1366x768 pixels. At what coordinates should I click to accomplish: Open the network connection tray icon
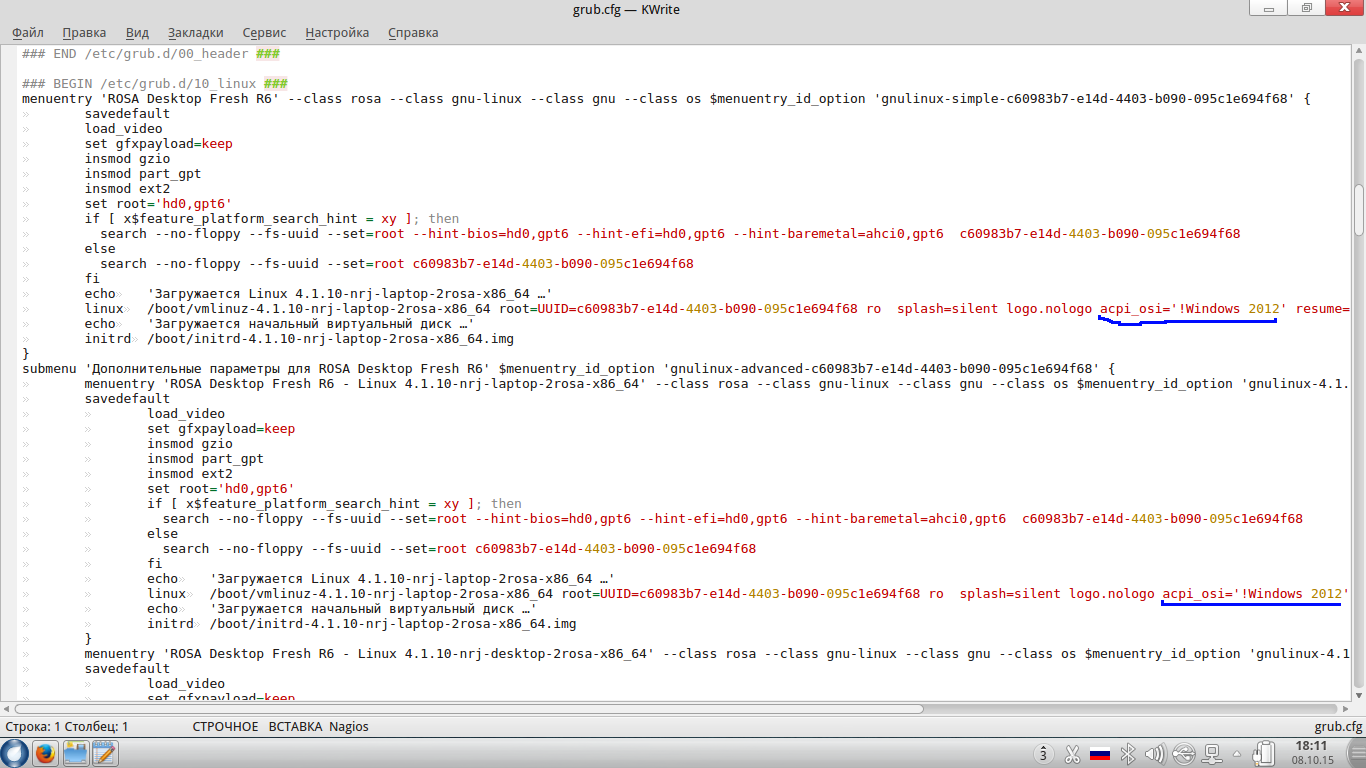[1211, 754]
